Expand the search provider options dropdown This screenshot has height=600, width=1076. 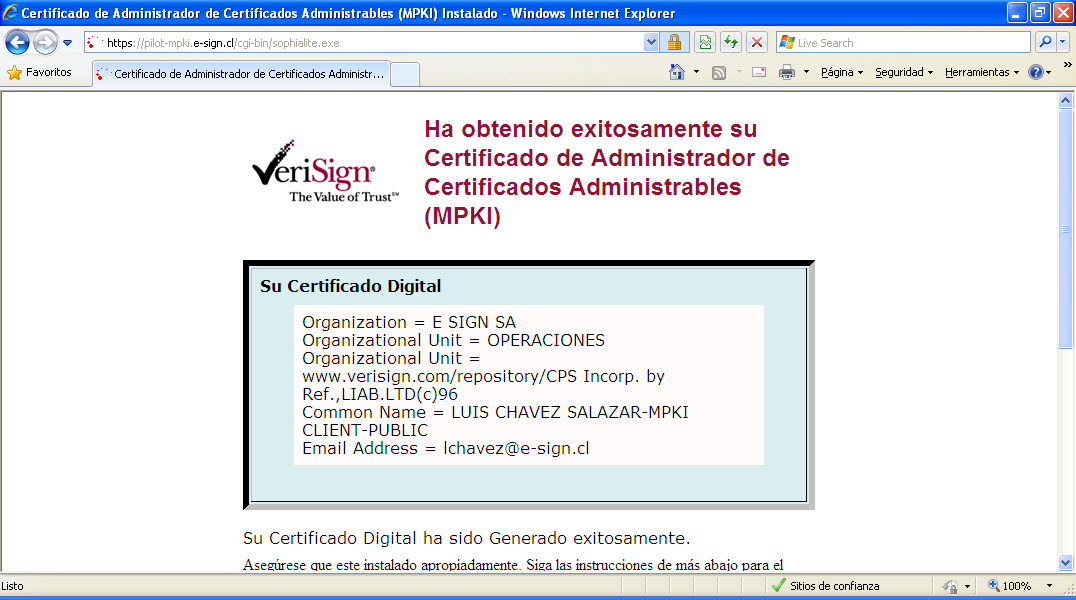click(x=1062, y=43)
